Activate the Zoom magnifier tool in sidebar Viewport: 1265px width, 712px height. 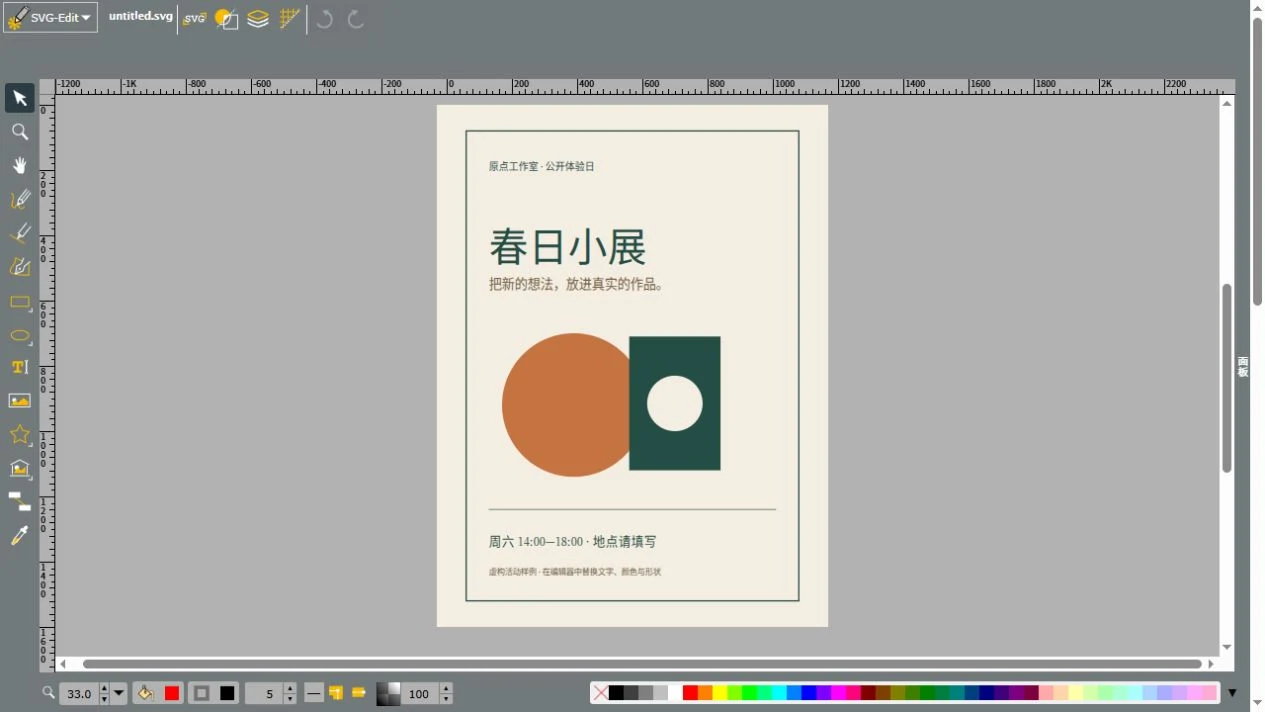click(x=20, y=132)
